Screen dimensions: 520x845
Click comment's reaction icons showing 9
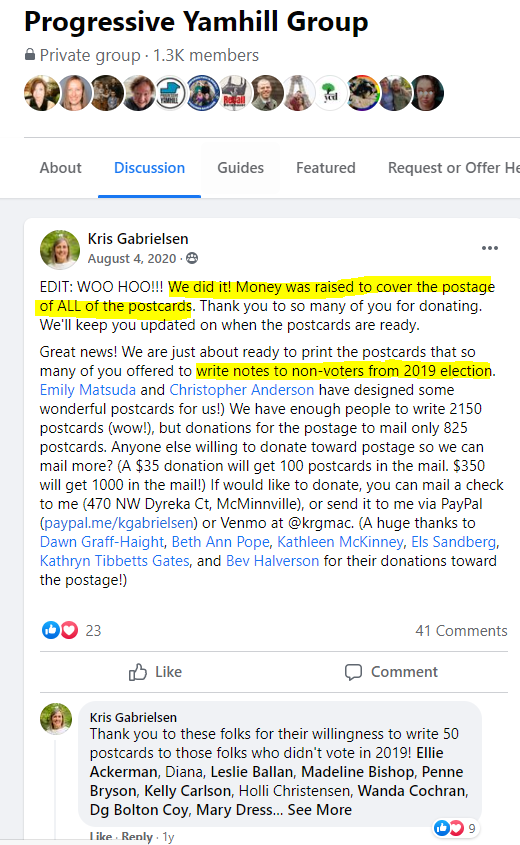[449, 828]
